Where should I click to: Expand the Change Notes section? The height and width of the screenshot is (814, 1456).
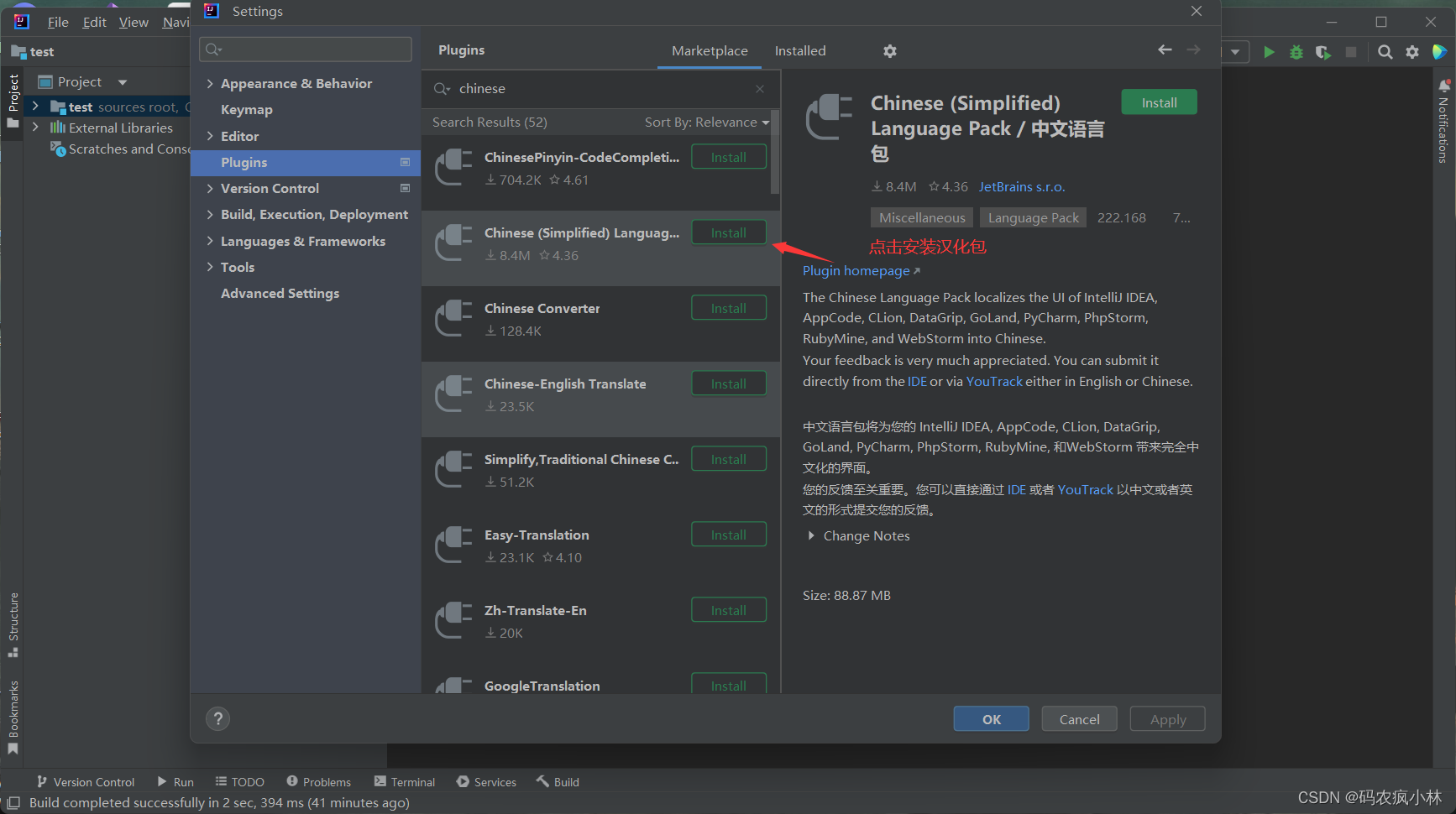coord(811,535)
